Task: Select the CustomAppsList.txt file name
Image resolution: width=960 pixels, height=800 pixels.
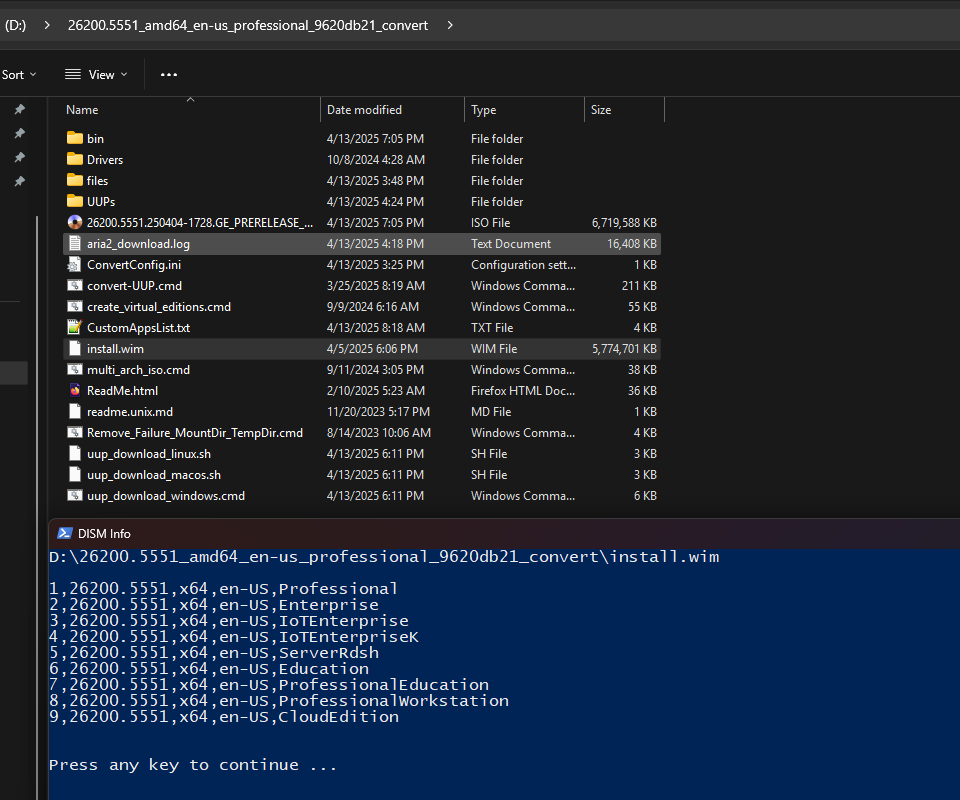Action: coord(138,327)
